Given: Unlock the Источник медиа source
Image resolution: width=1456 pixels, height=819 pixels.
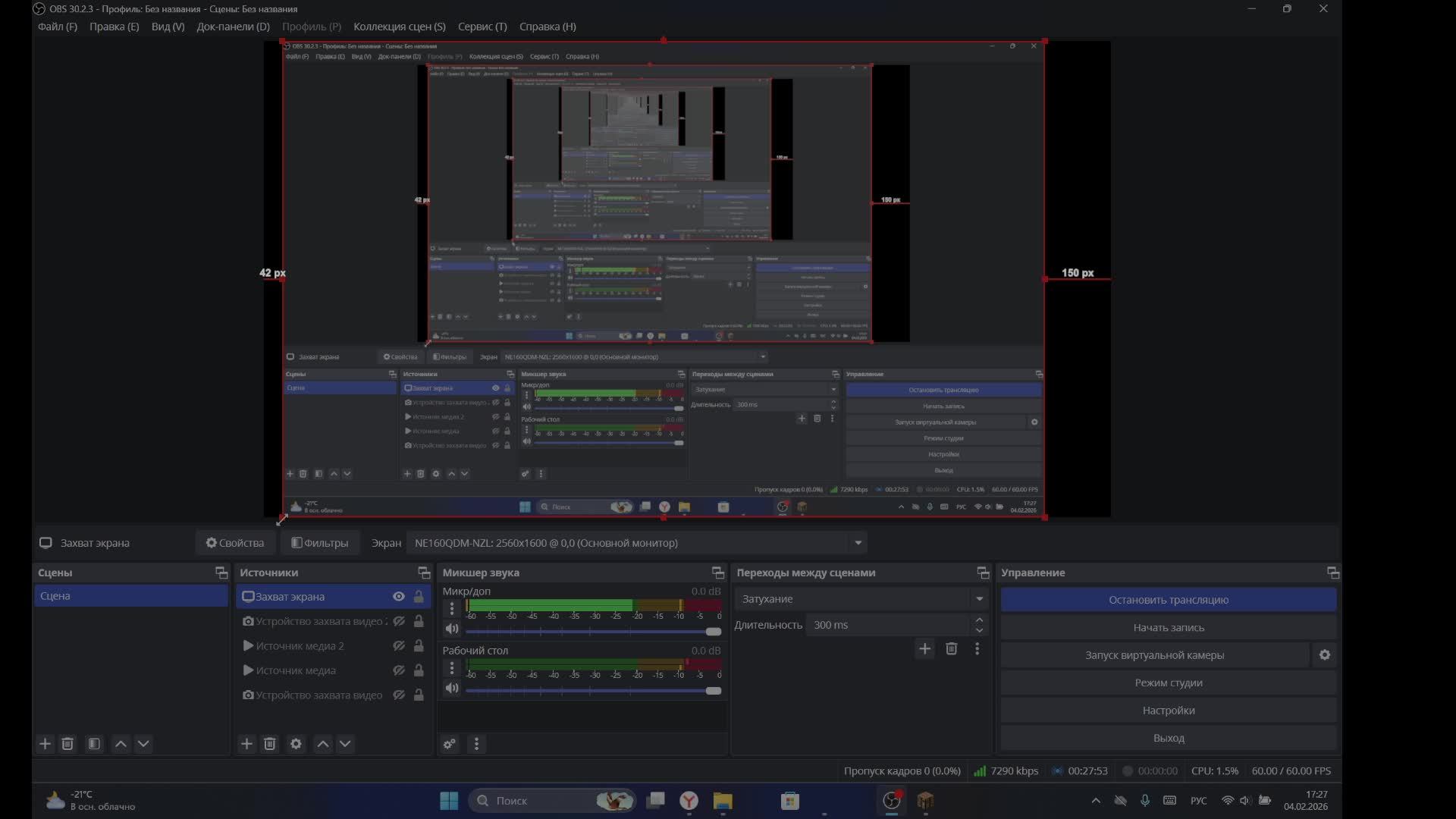Looking at the screenshot, I should (x=419, y=670).
